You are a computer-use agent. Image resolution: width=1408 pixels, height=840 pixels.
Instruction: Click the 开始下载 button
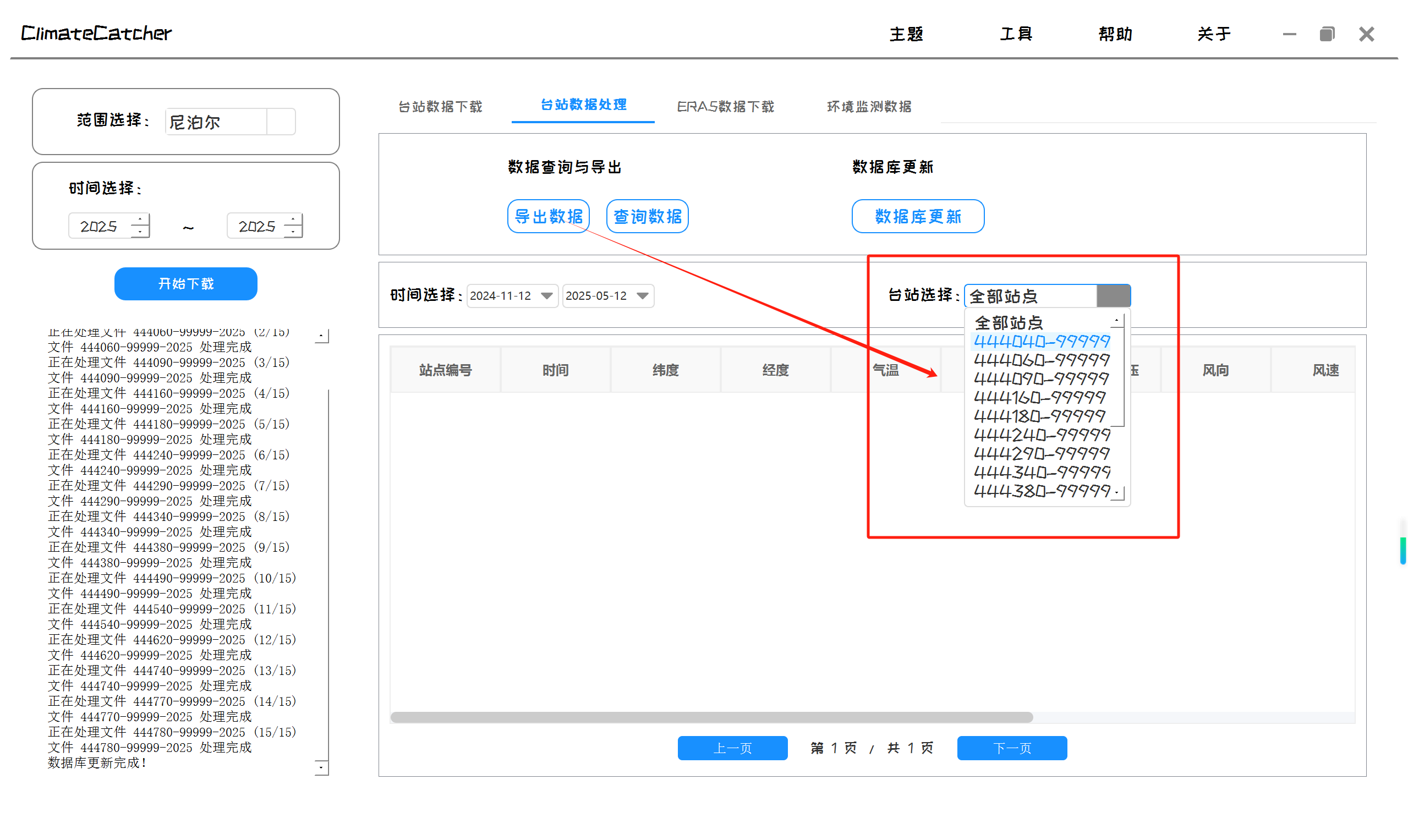coord(185,284)
